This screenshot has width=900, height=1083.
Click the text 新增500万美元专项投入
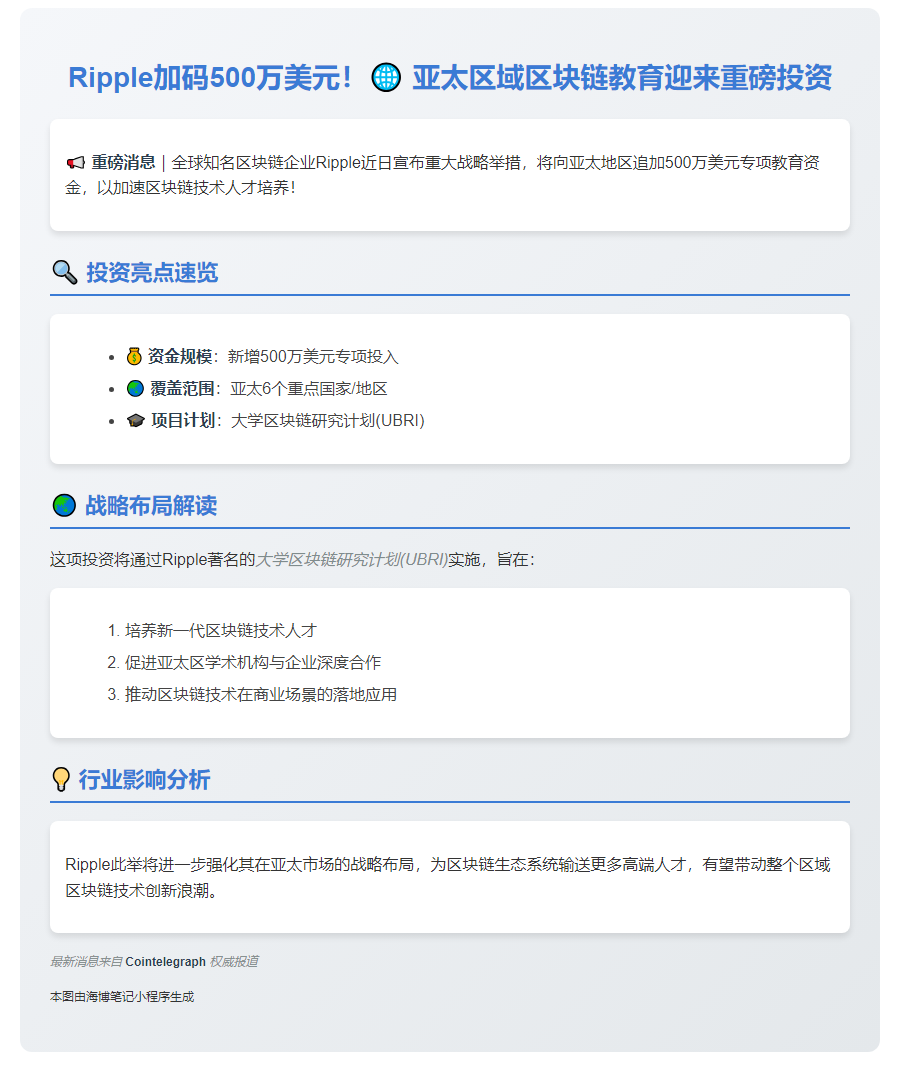tap(313, 356)
